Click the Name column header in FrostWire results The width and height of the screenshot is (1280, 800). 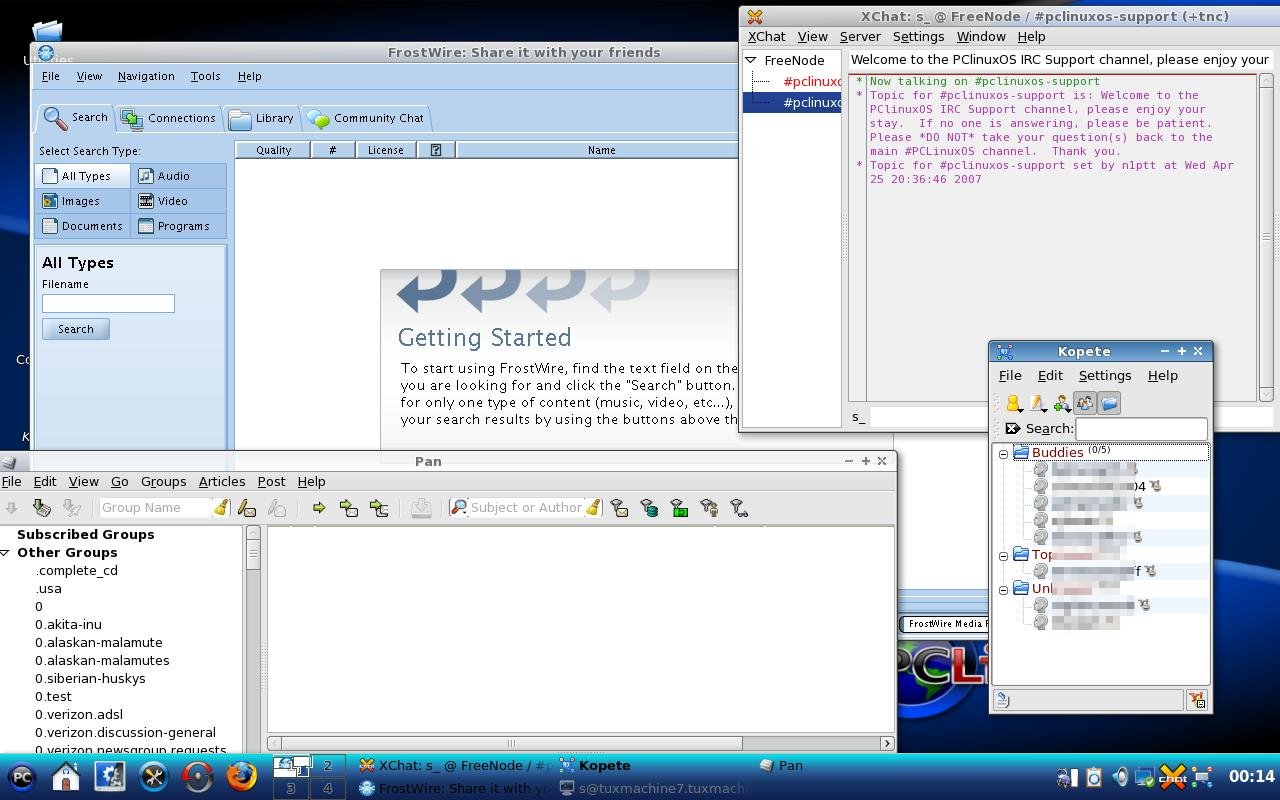601,150
